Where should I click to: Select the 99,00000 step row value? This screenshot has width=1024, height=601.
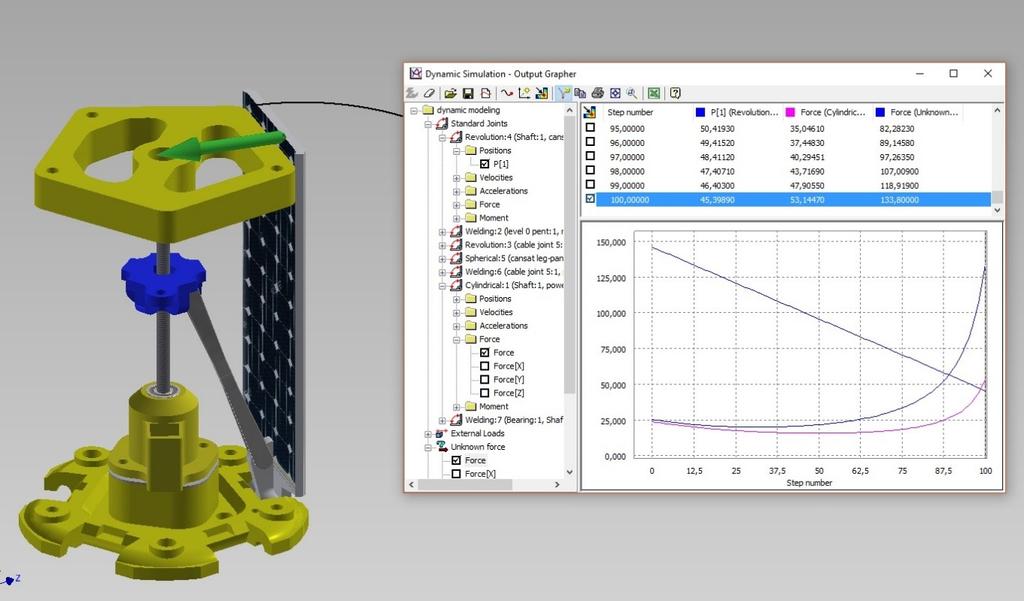pyautogui.click(x=627, y=186)
